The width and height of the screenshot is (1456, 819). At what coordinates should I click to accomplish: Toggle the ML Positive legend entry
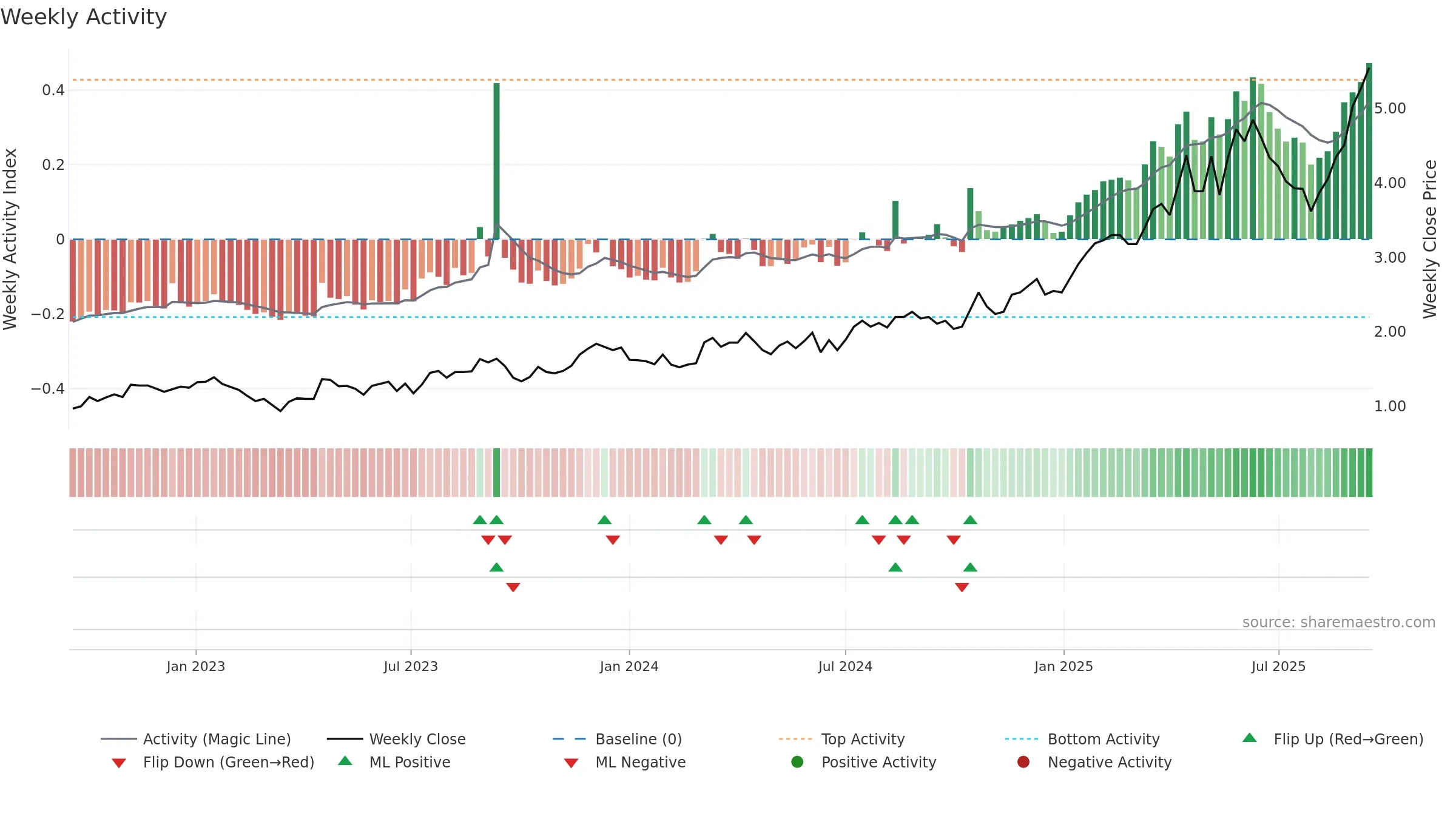[x=394, y=762]
